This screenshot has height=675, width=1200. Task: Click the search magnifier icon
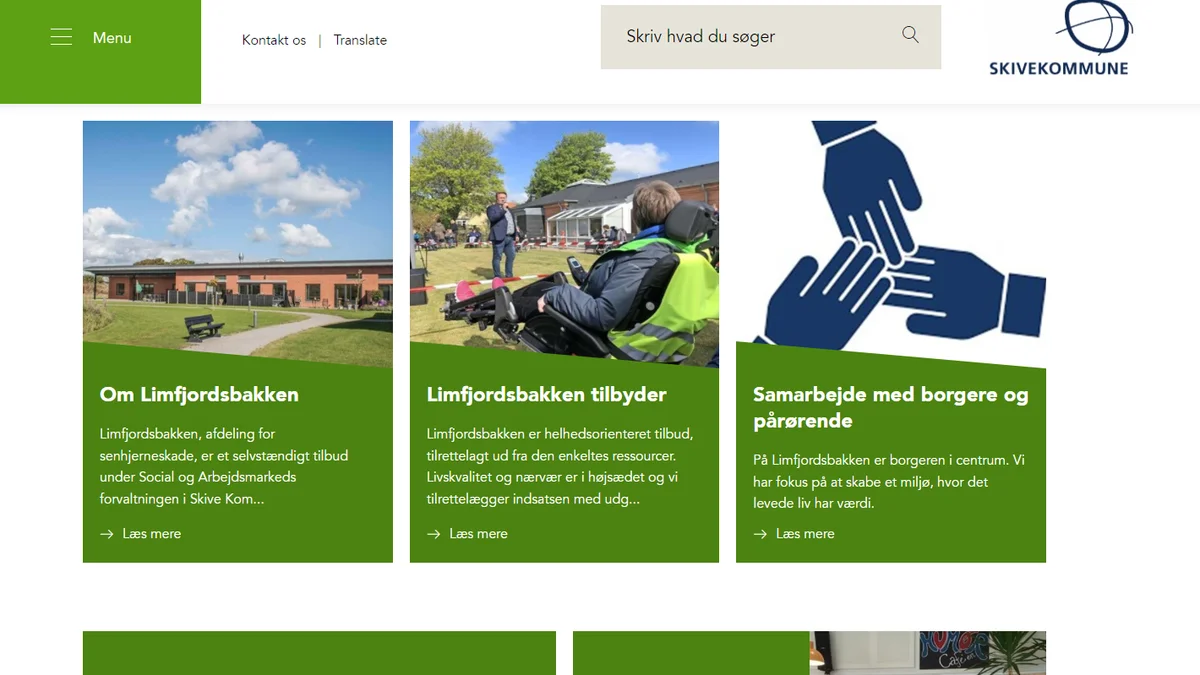click(x=910, y=35)
